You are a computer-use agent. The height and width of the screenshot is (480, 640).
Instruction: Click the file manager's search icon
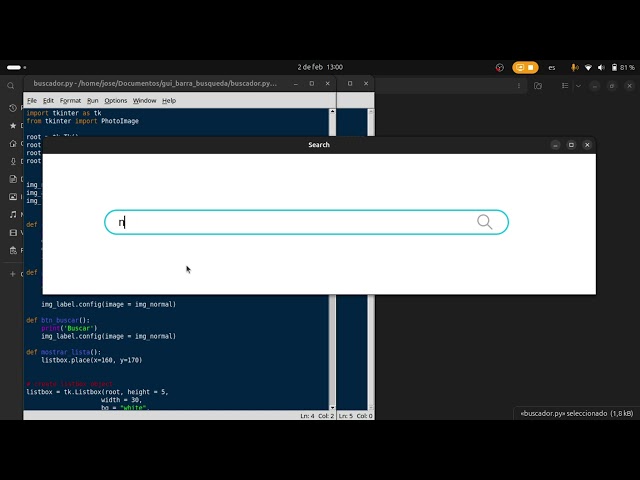pos(11,86)
